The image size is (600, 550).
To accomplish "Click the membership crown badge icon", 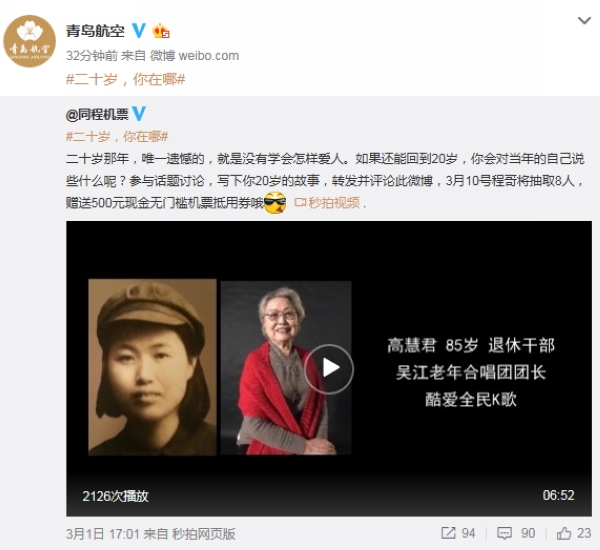I will click(161, 31).
